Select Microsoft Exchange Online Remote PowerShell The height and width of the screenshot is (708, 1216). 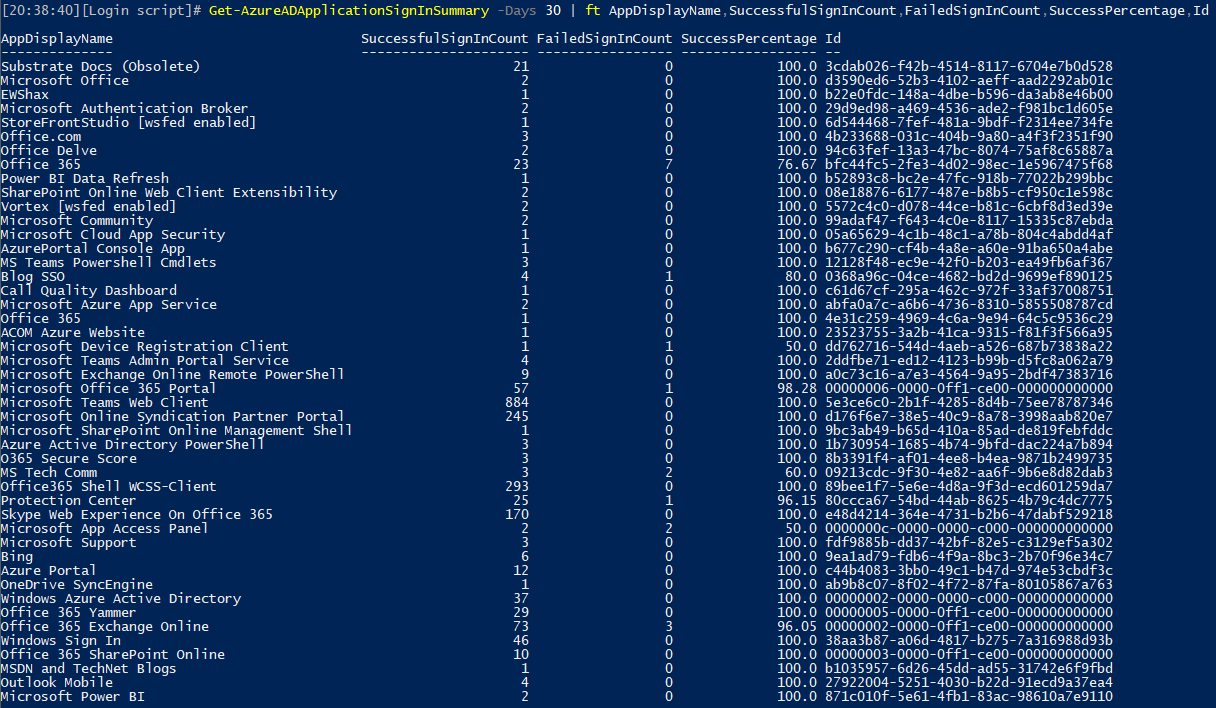(x=173, y=374)
